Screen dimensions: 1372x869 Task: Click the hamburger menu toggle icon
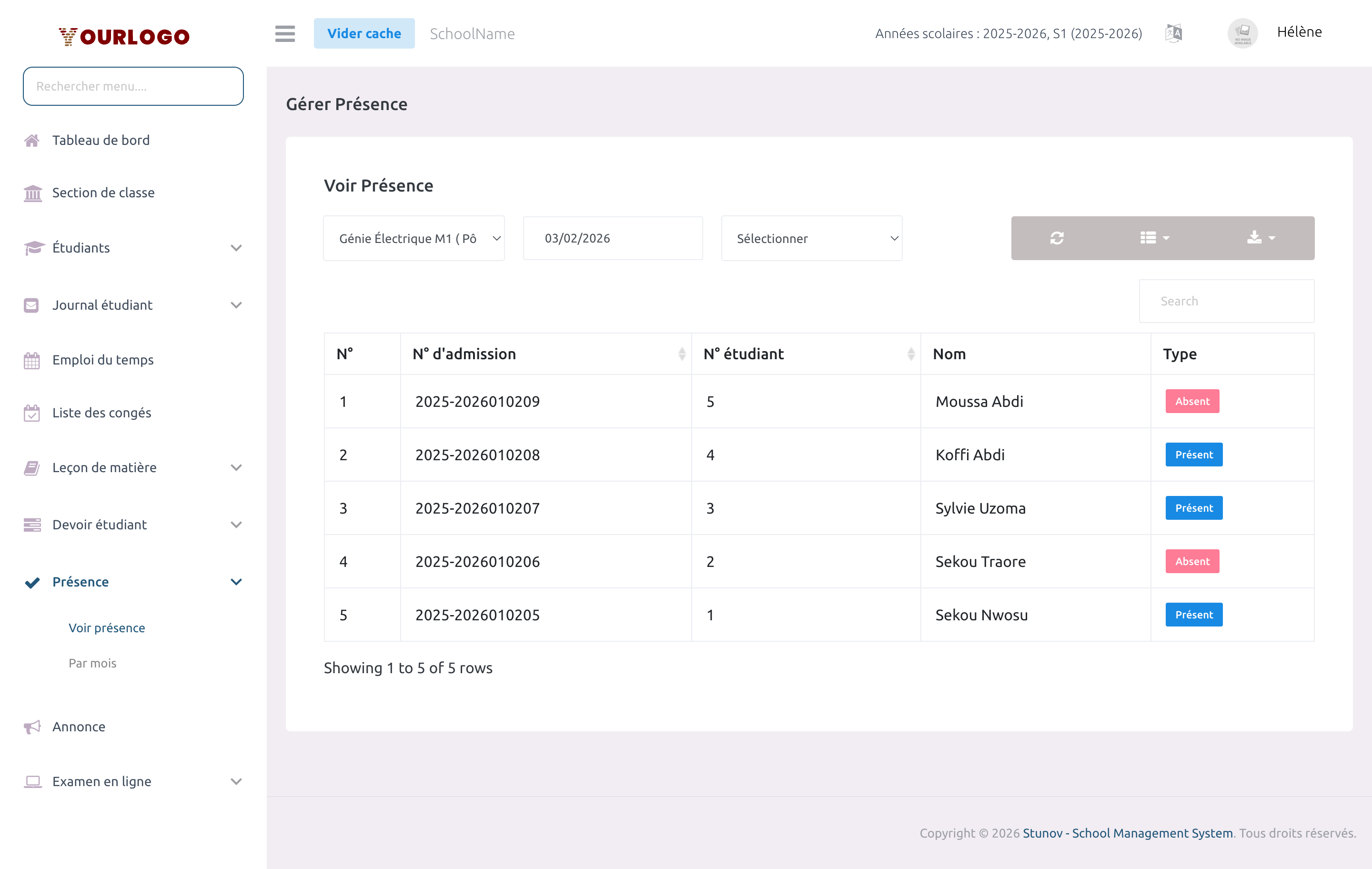tap(285, 34)
